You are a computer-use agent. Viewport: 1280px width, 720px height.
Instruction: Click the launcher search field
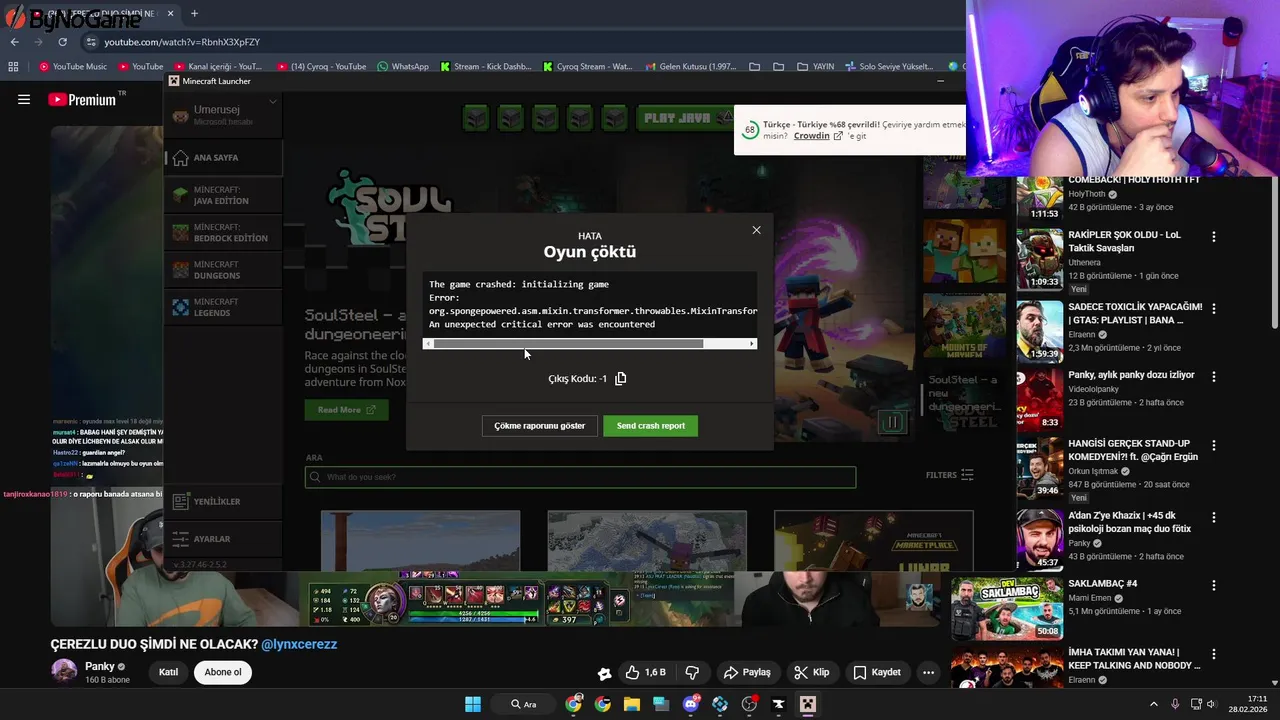click(580, 477)
